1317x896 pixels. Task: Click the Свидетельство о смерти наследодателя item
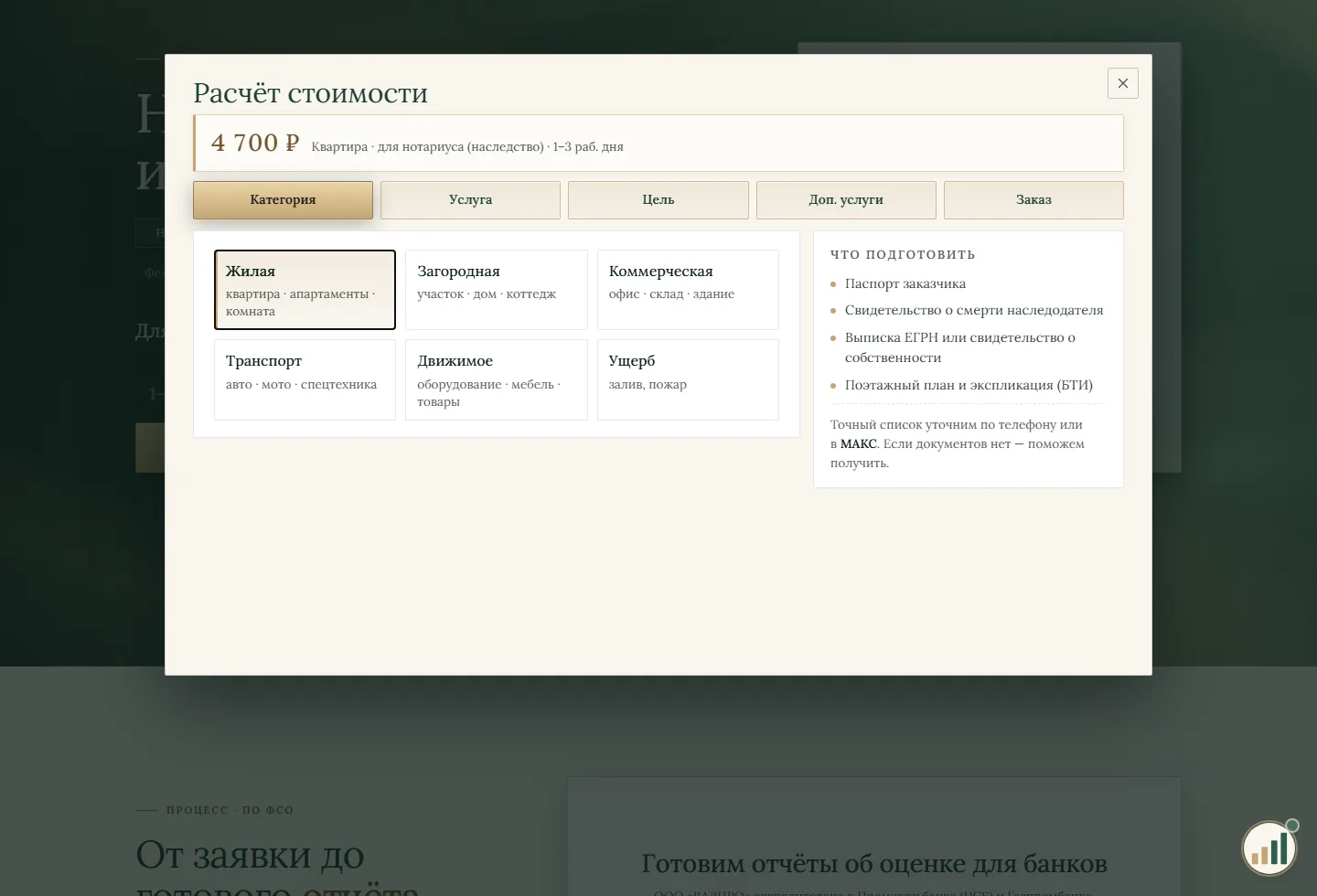[x=974, y=310]
